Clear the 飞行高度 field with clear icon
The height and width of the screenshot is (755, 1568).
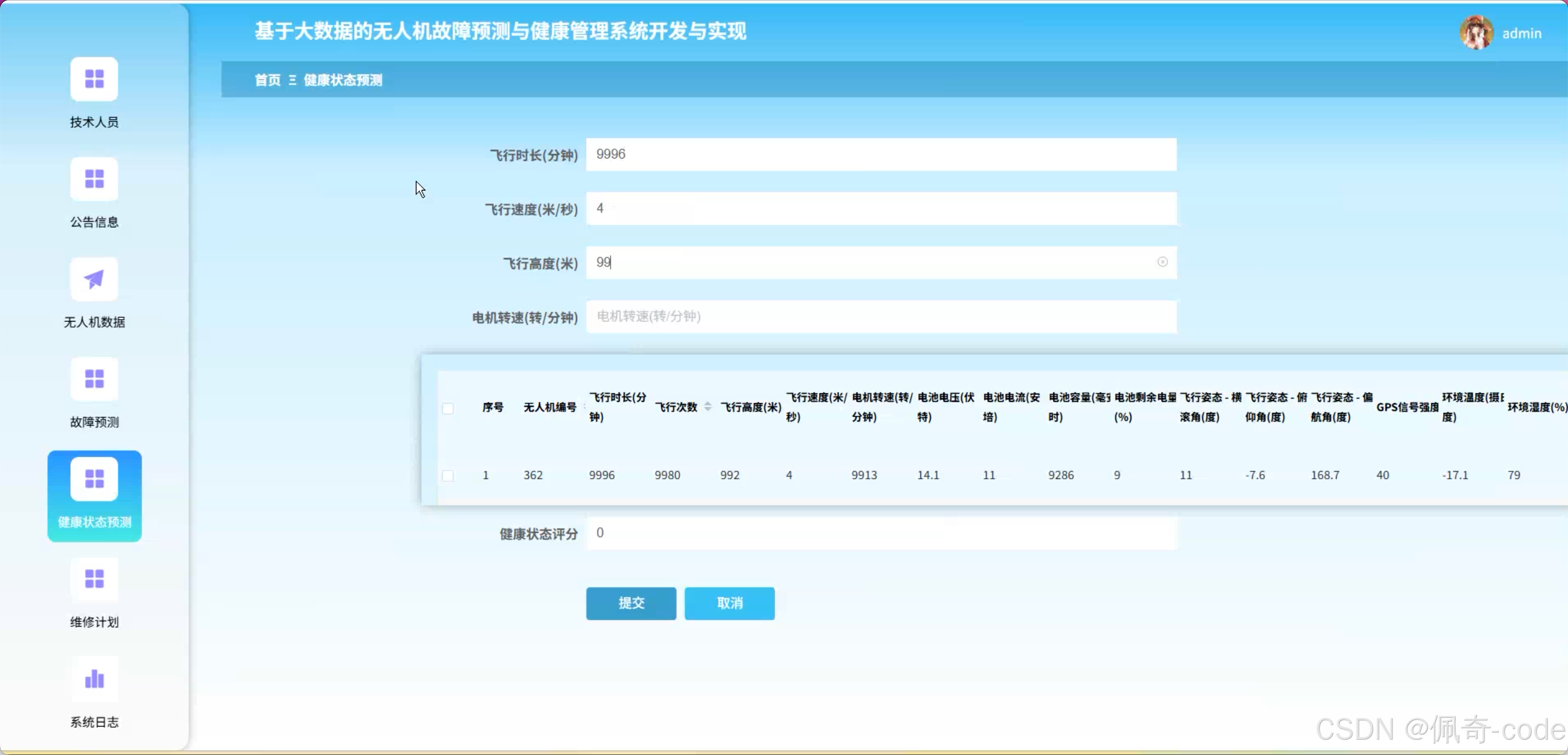coord(1162,262)
